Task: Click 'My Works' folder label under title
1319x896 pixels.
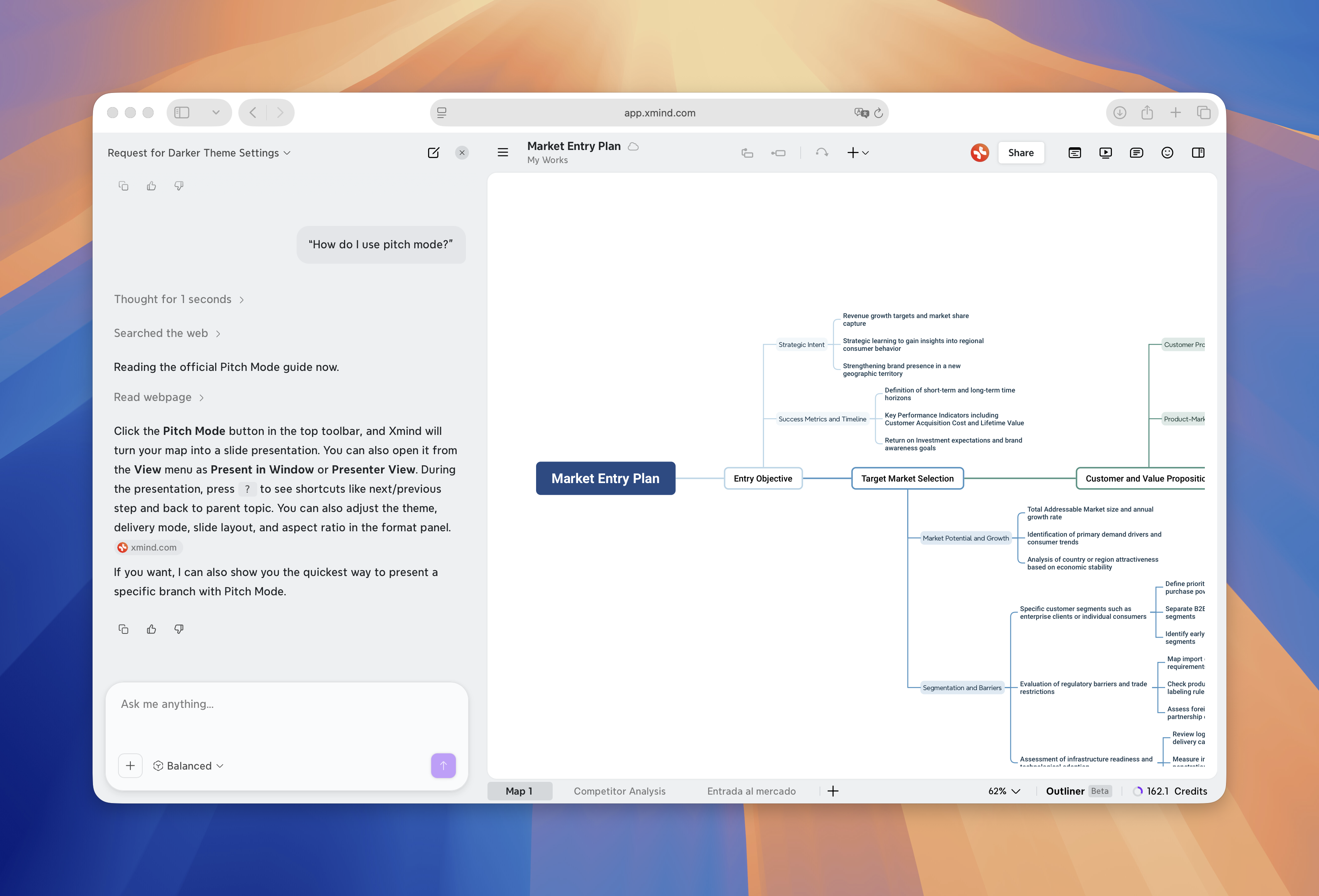Action: pos(547,160)
